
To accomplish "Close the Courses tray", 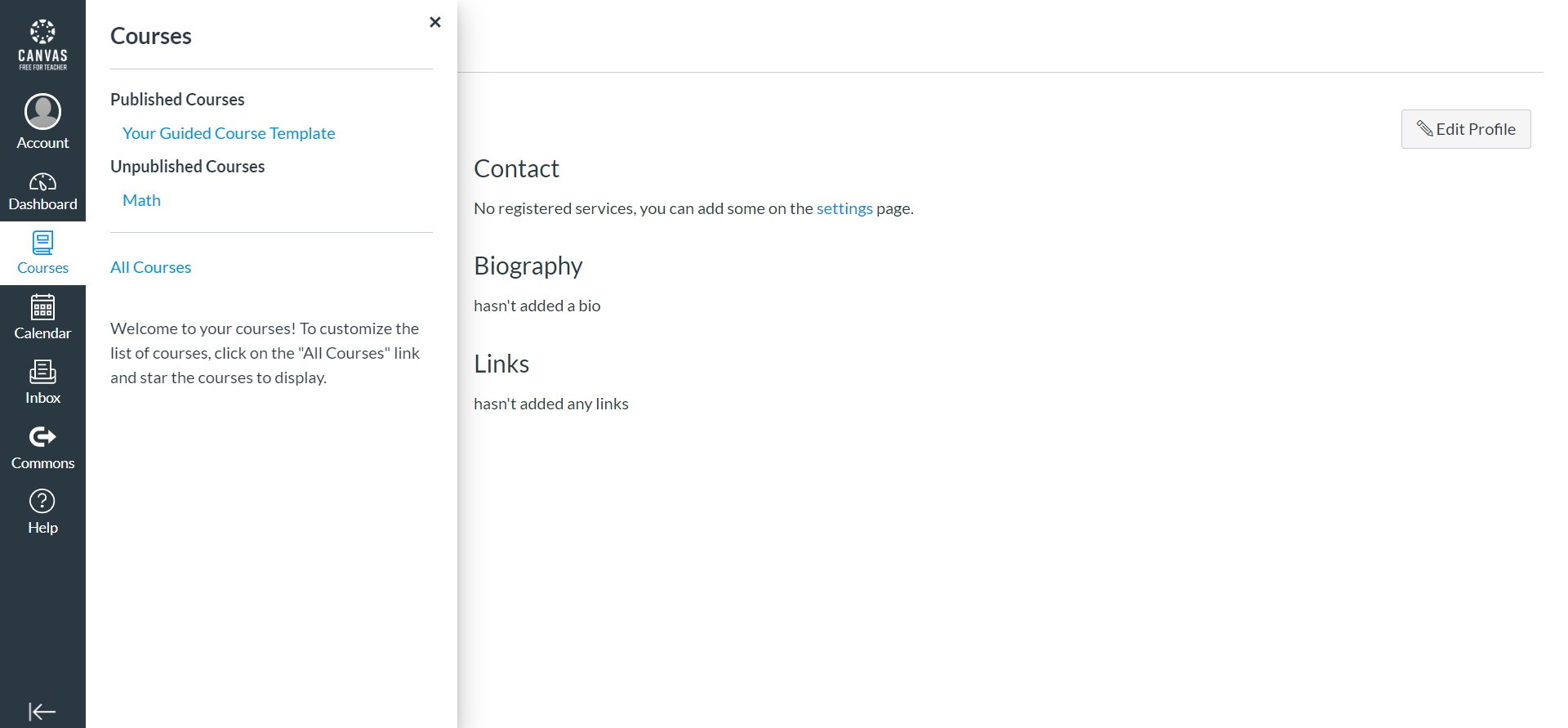I will pyautogui.click(x=435, y=22).
